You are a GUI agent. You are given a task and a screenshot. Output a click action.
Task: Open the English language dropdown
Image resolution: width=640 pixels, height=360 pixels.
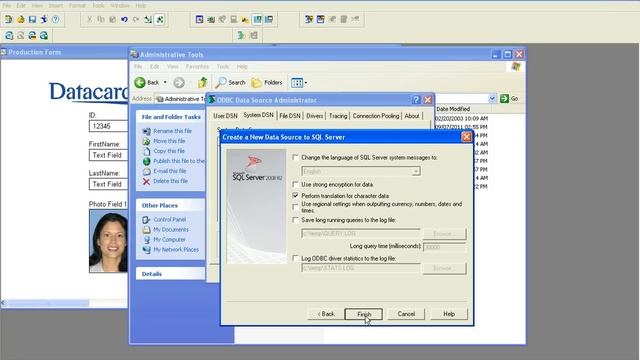416,171
